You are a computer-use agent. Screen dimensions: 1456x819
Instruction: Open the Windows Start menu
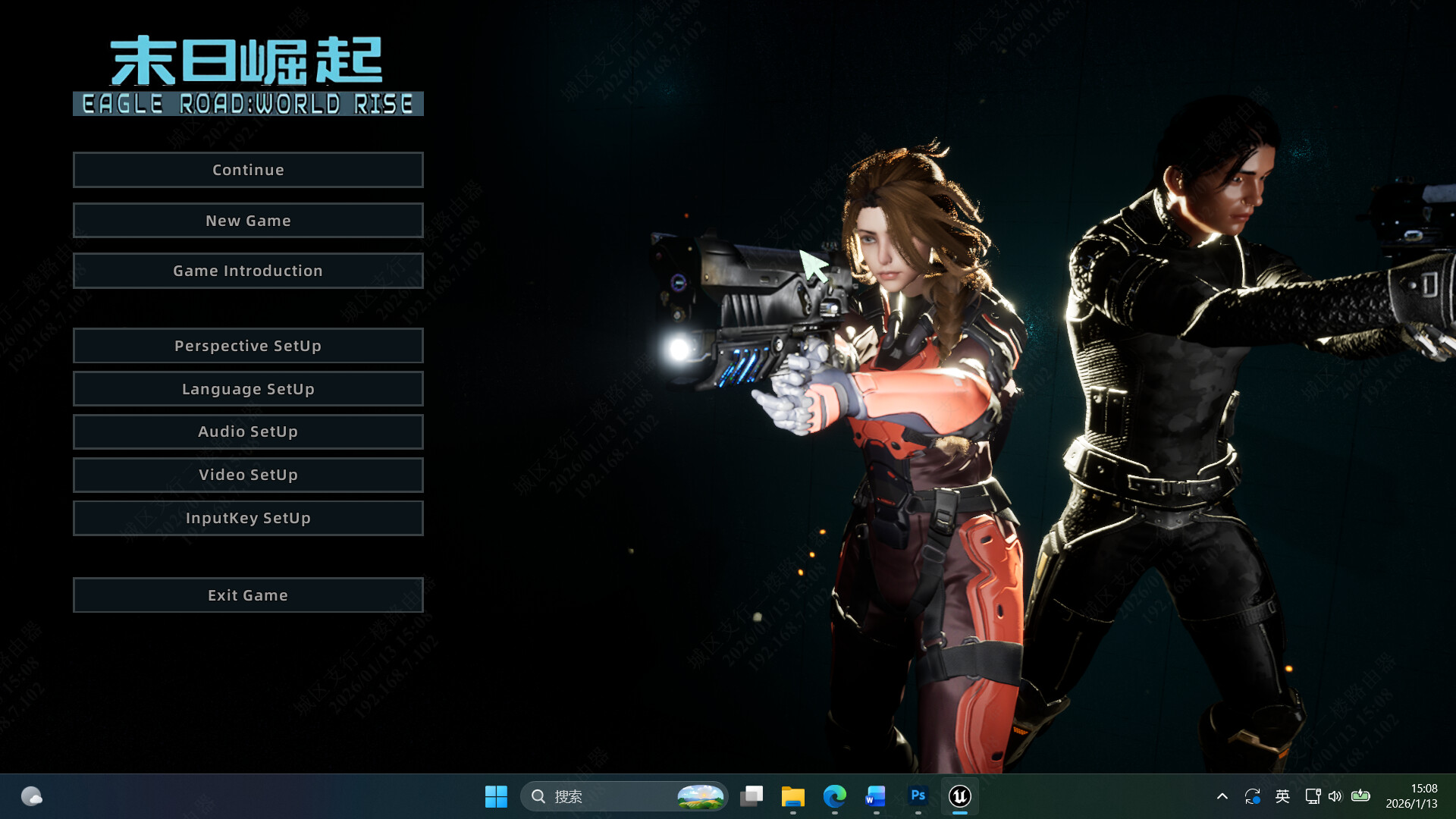click(x=496, y=796)
